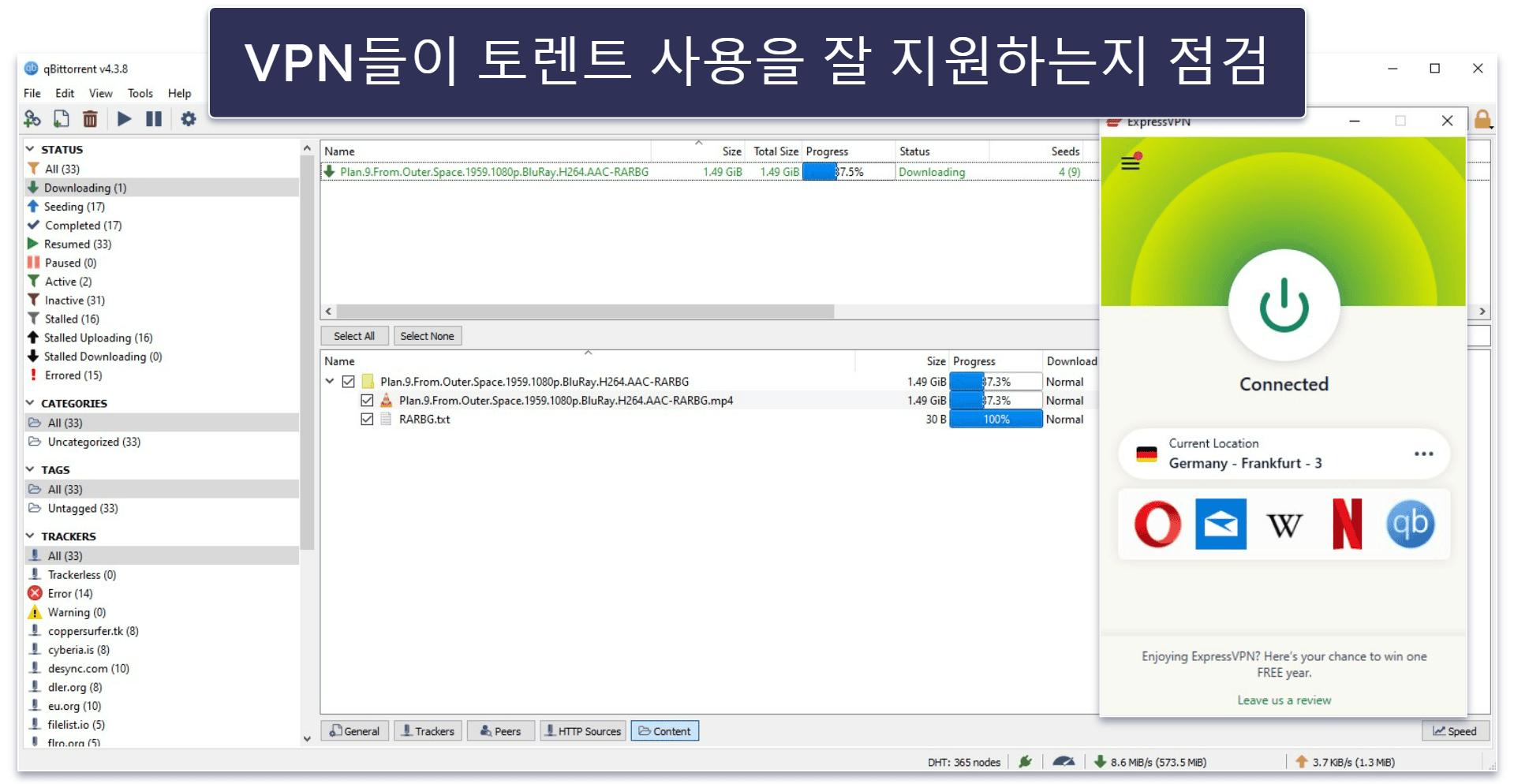Open the Tools menu

tap(140, 93)
